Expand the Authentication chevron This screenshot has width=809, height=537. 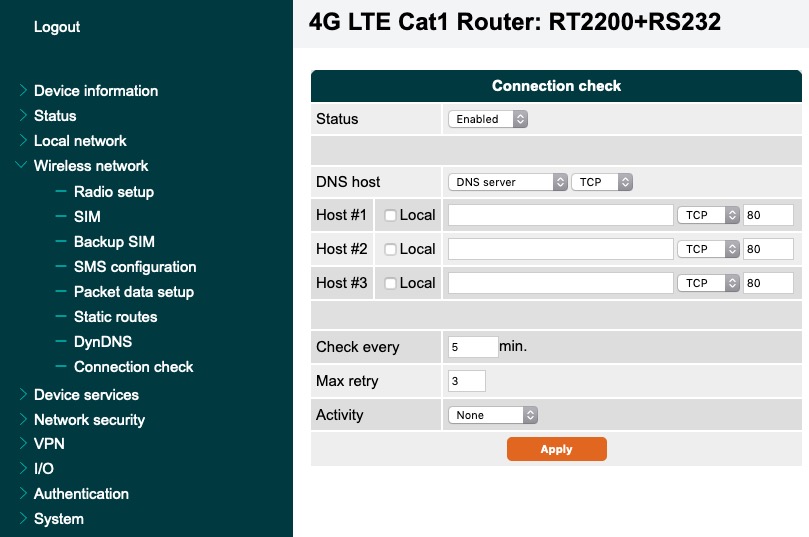point(23,493)
